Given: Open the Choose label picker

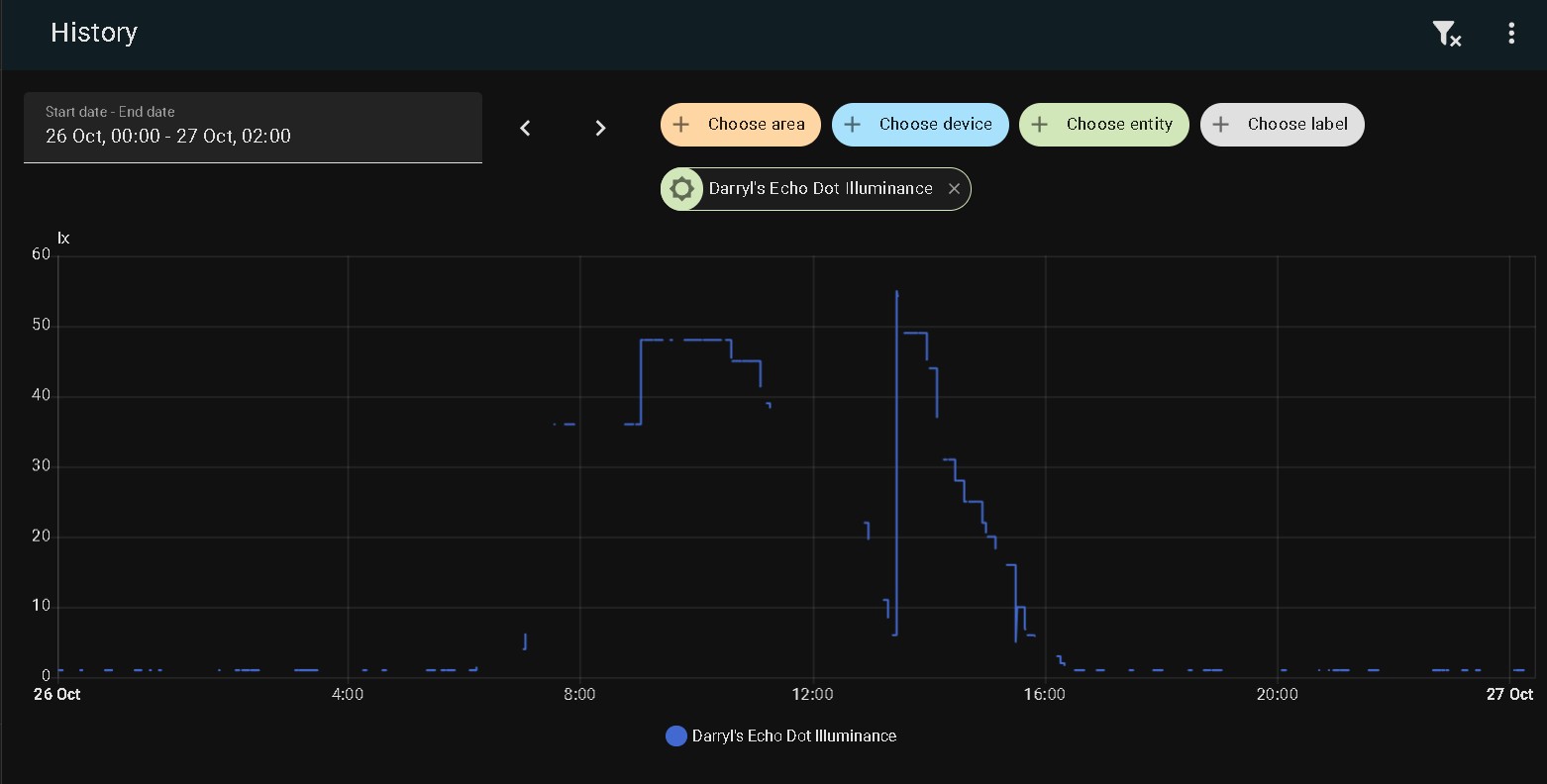Looking at the screenshot, I should tap(1297, 125).
